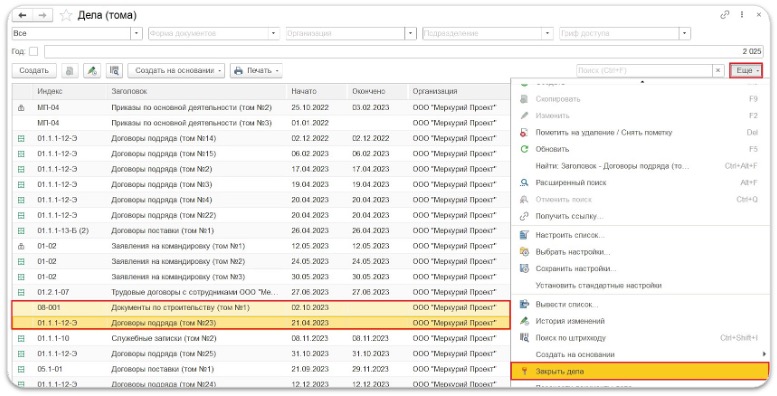Click the Расширенный поиск magnifier icon
Image resolution: width=777 pixels, height=396 pixels.
[x=524, y=183]
